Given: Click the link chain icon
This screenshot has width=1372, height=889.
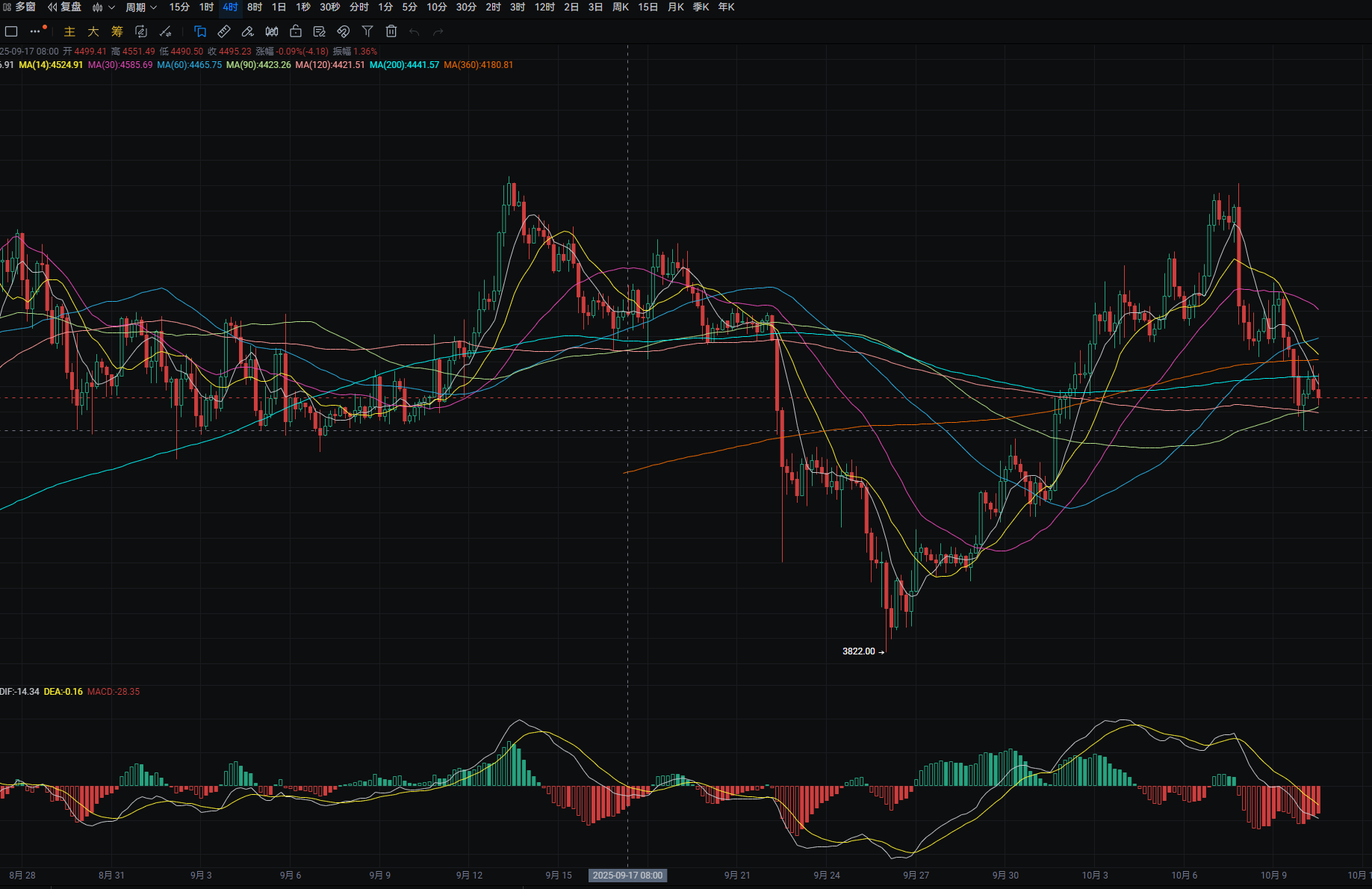Looking at the screenshot, I should [x=344, y=31].
